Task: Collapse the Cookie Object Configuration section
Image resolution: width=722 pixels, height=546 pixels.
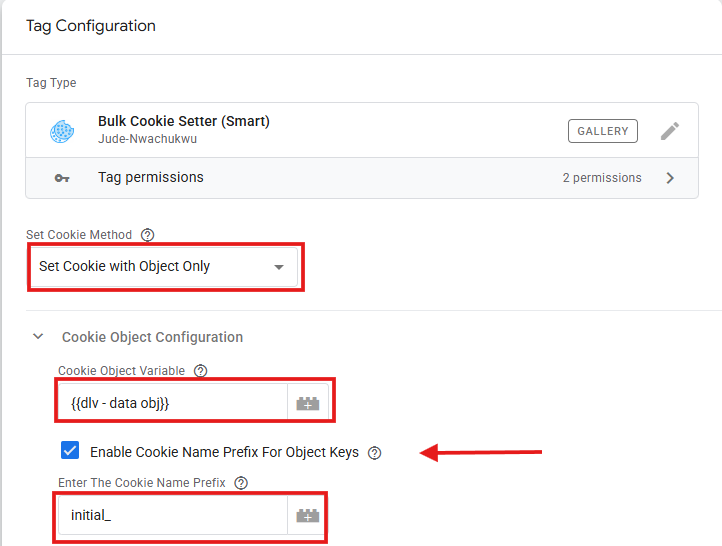Action: tap(39, 337)
